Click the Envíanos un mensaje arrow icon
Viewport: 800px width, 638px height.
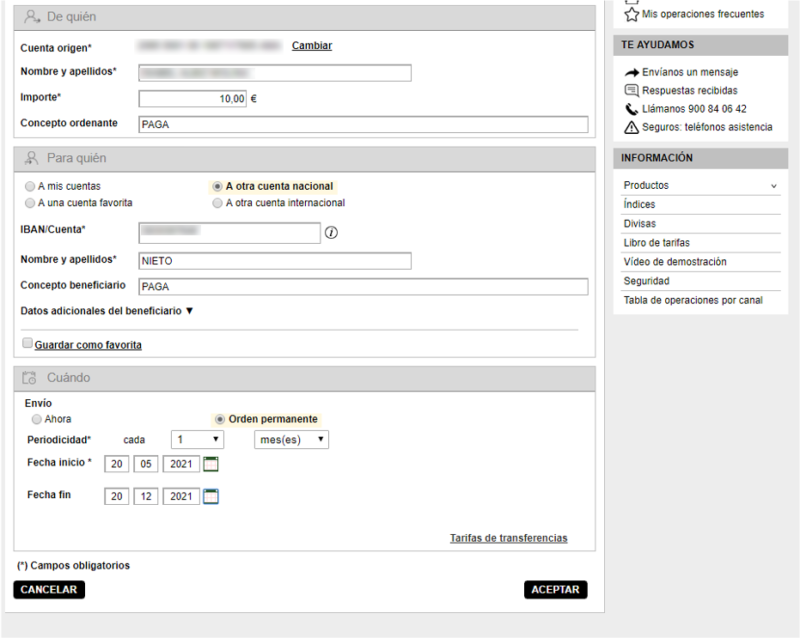coord(631,73)
